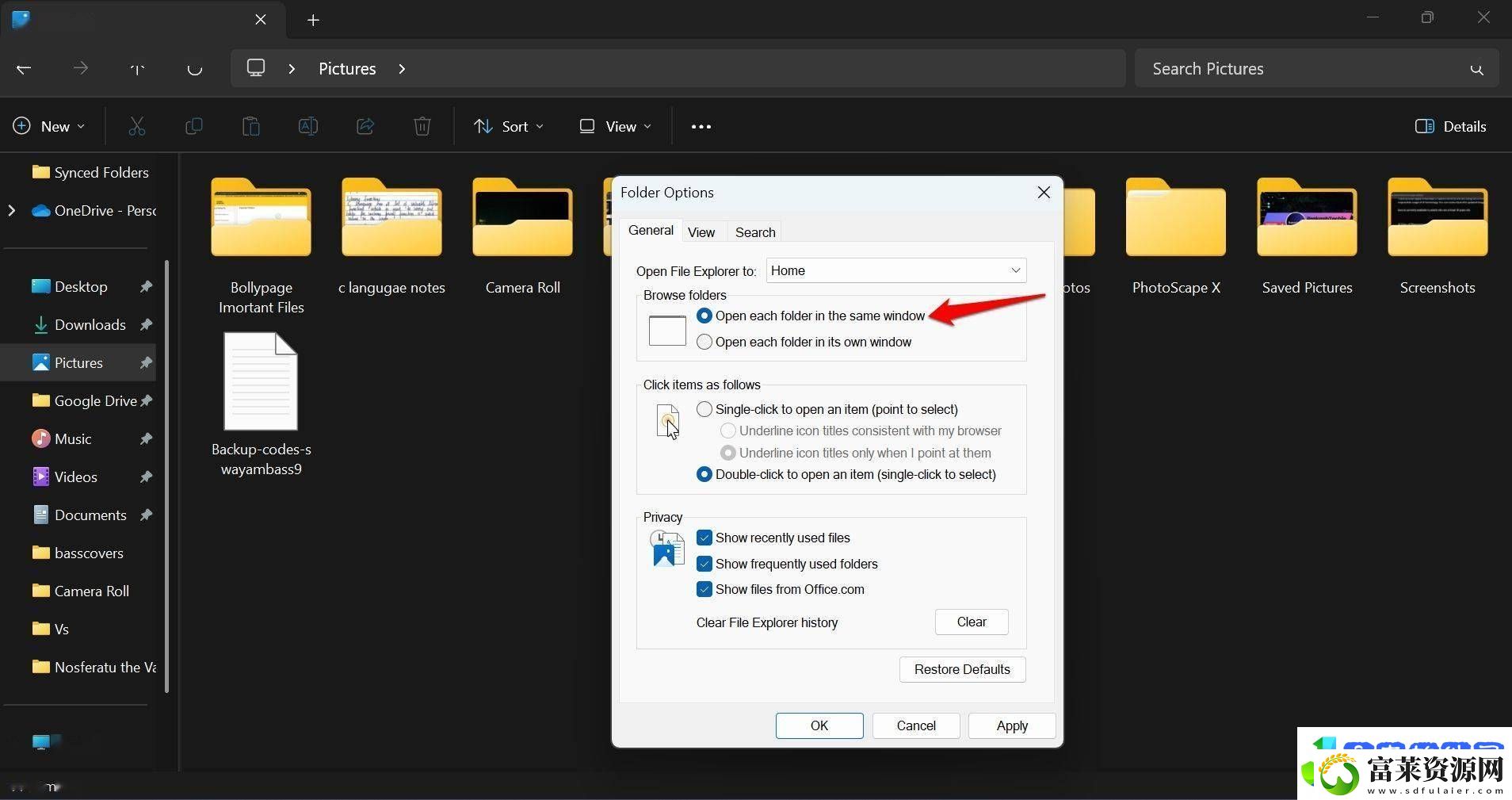Select Open each folder in same window

point(810,316)
